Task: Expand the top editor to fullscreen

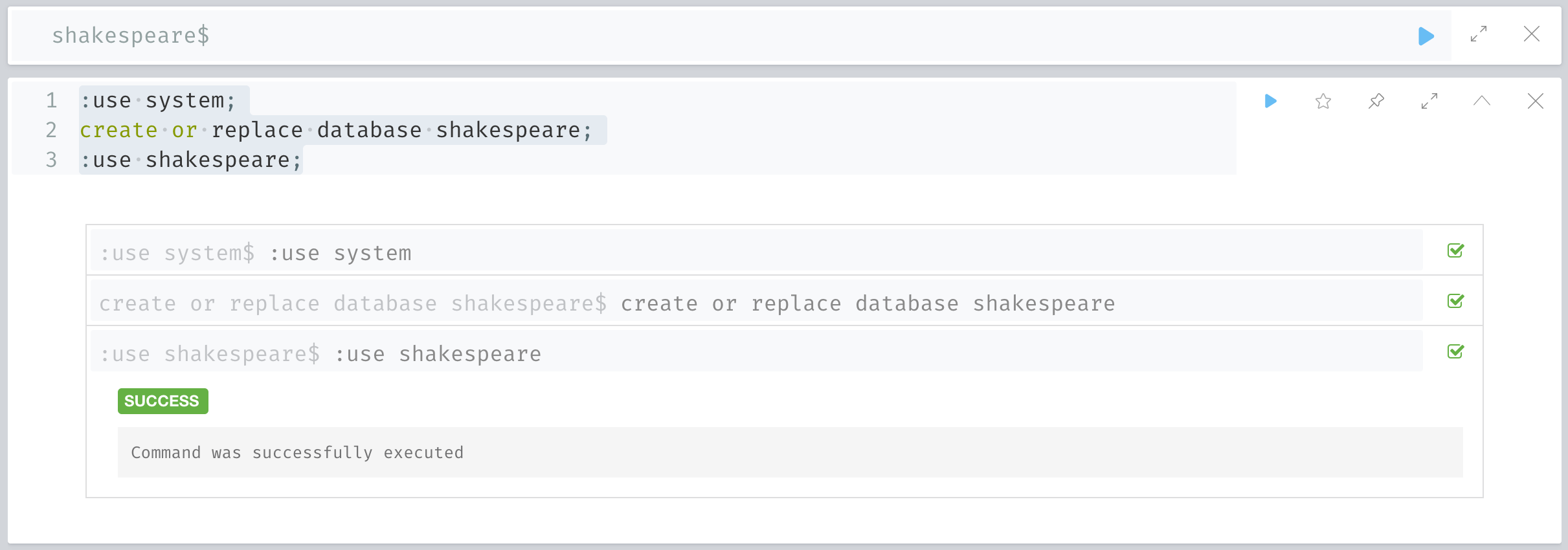Action: (x=1479, y=34)
